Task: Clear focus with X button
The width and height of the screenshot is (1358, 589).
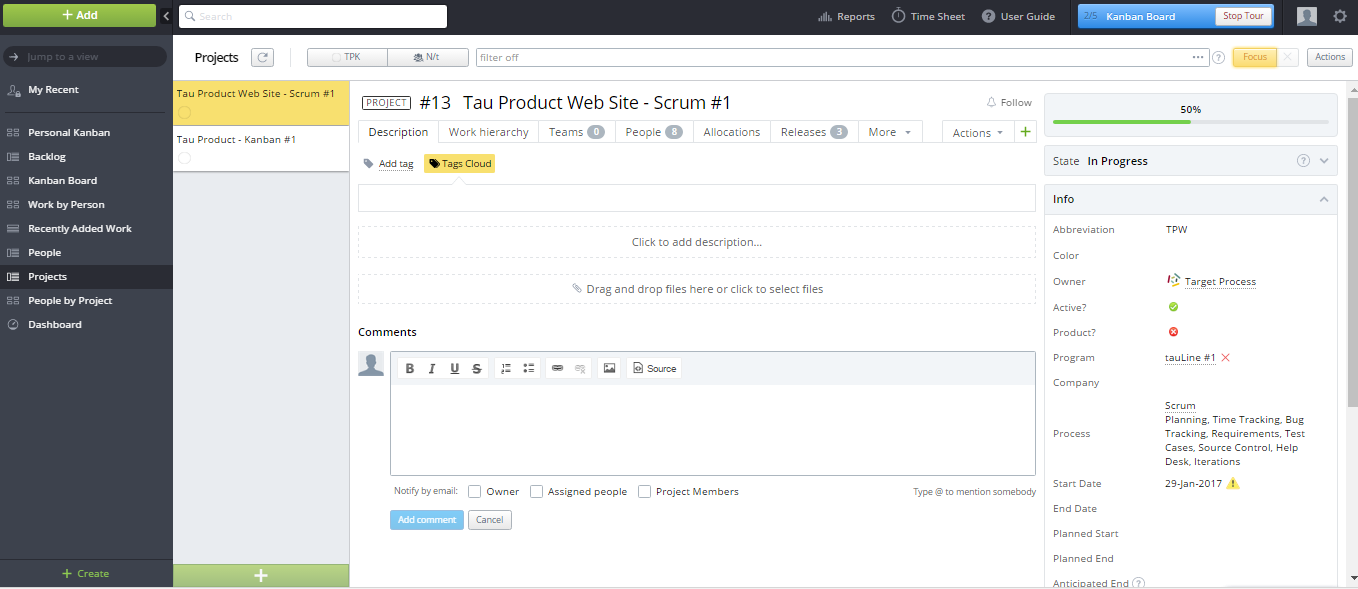Action: [x=1288, y=57]
